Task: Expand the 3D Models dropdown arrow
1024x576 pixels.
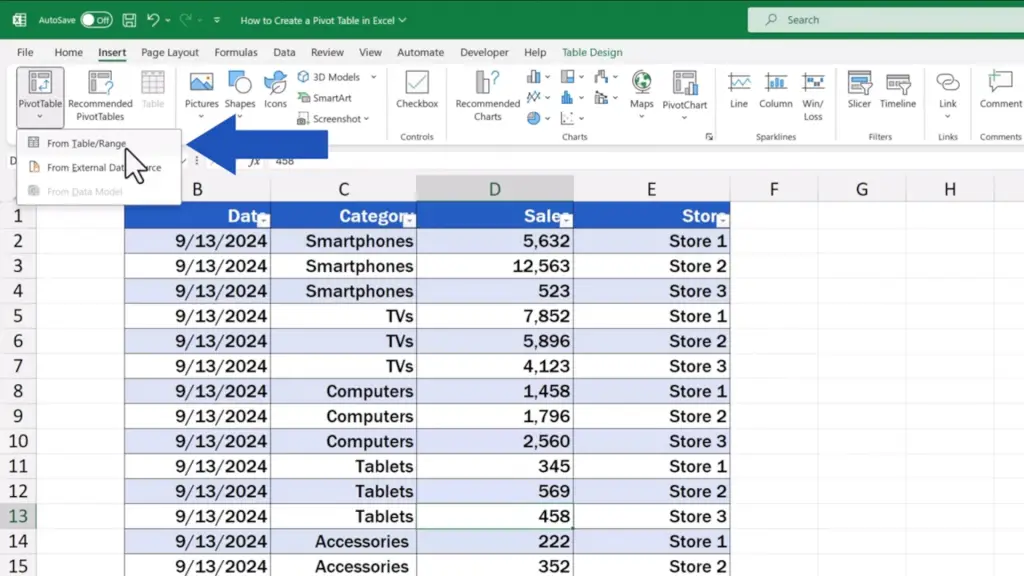Action: 374,77
